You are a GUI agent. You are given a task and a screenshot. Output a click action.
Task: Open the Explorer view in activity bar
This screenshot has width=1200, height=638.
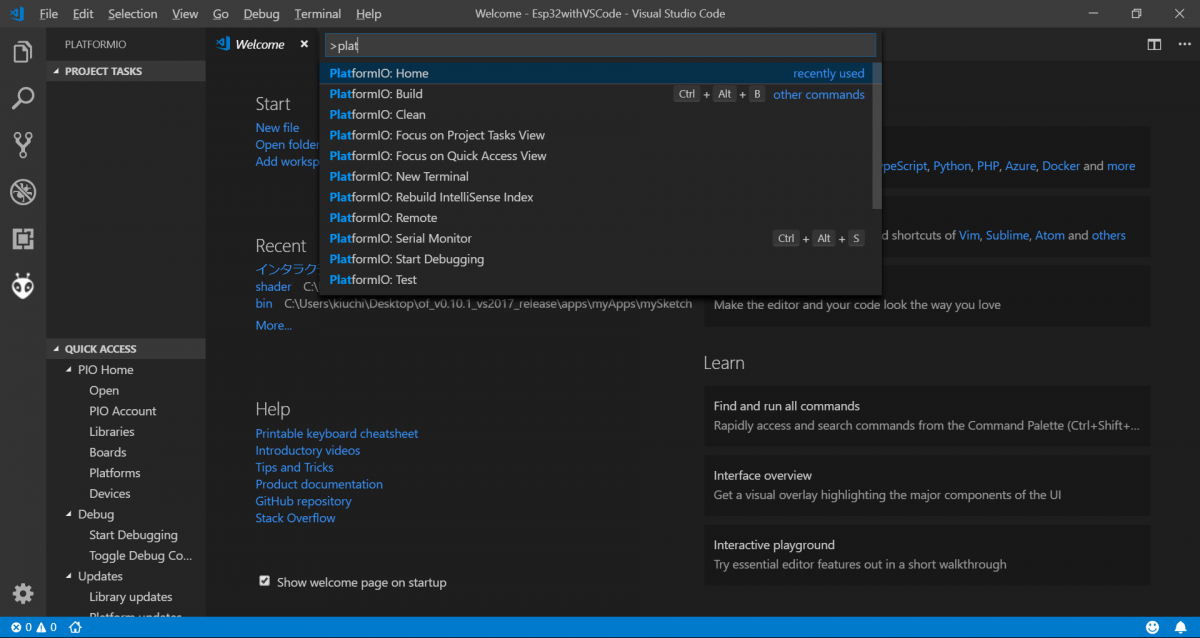pyautogui.click(x=23, y=52)
